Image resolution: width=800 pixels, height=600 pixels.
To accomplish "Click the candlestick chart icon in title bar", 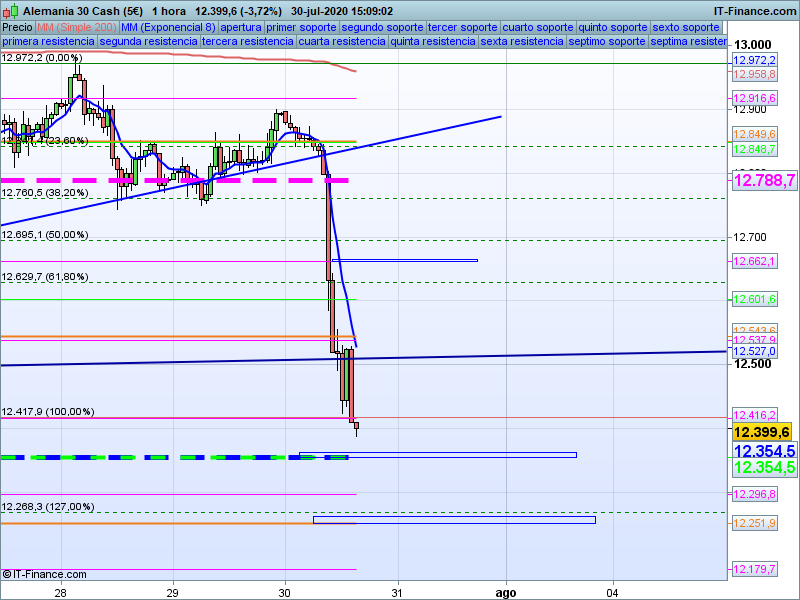I will tap(10, 10).
